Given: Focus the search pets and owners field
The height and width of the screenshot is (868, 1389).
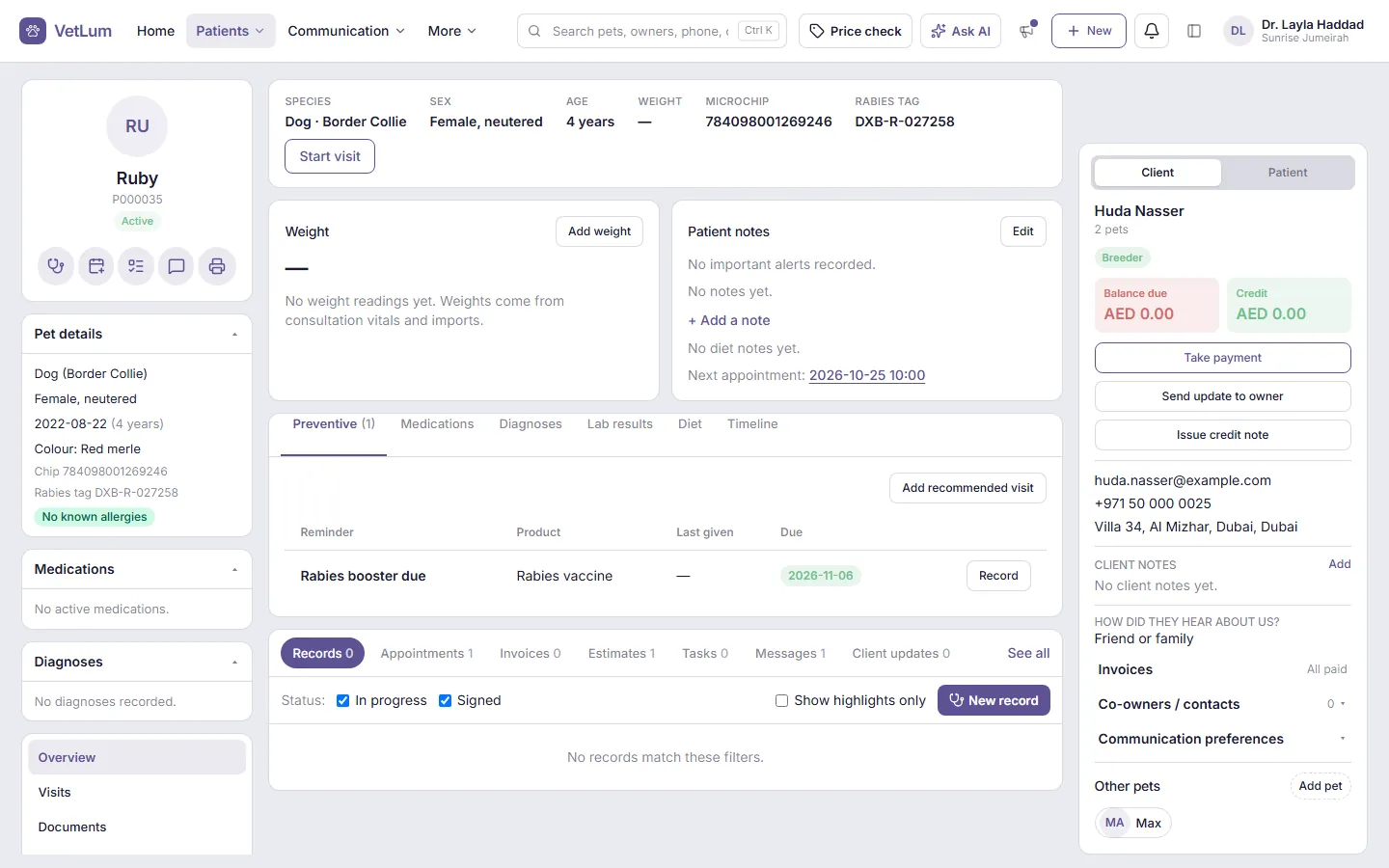Looking at the screenshot, I should coord(652,31).
